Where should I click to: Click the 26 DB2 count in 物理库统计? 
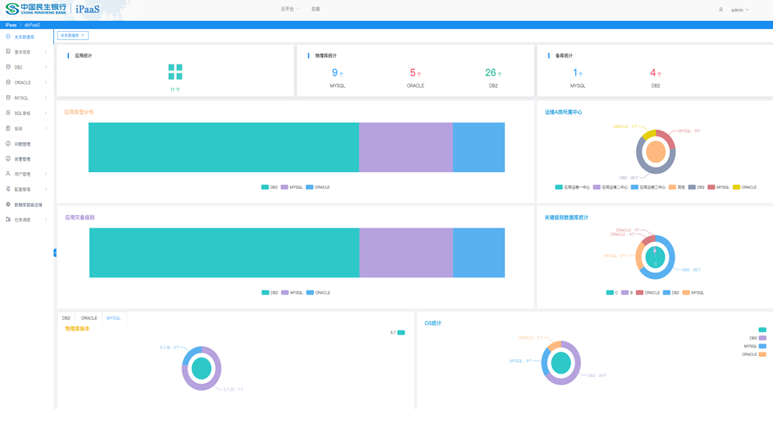point(493,73)
